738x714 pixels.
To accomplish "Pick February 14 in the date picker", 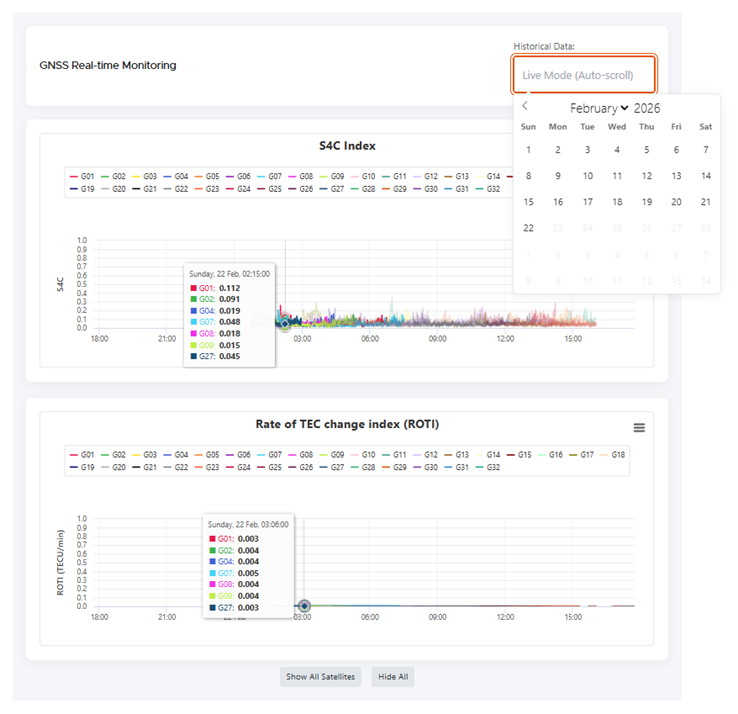I will coord(705,176).
